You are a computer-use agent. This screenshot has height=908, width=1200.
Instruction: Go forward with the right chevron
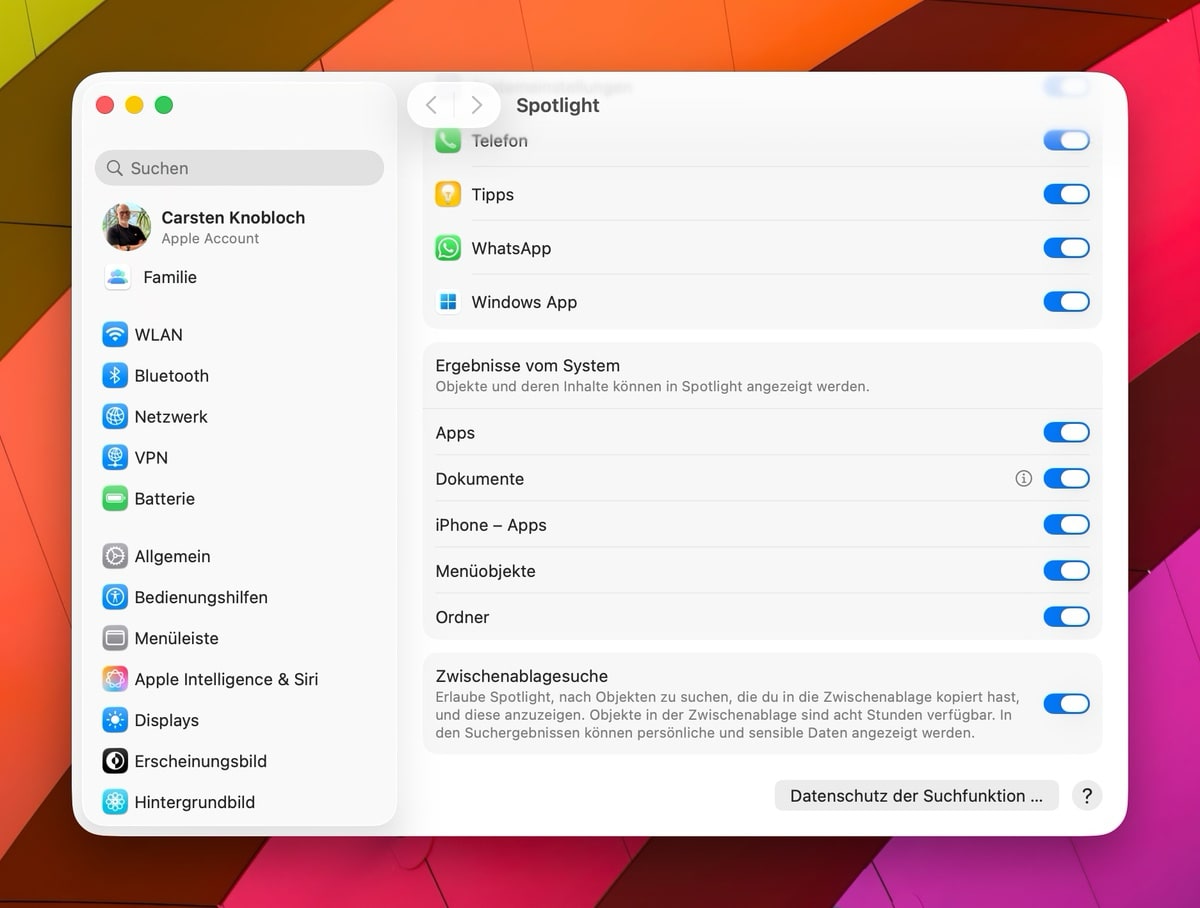[x=477, y=105]
